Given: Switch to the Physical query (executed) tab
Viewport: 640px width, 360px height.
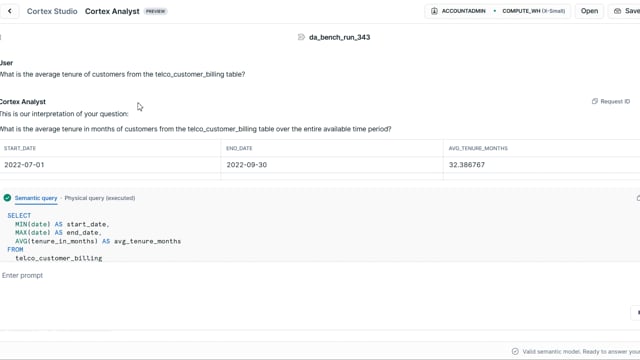Looking at the screenshot, I should coord(100,198).
